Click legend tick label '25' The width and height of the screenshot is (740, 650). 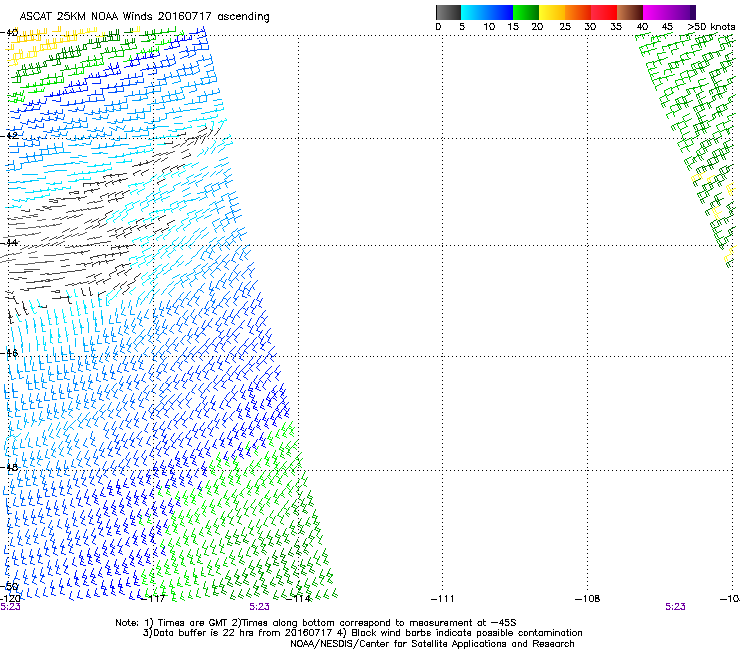[x=565, y=27]
